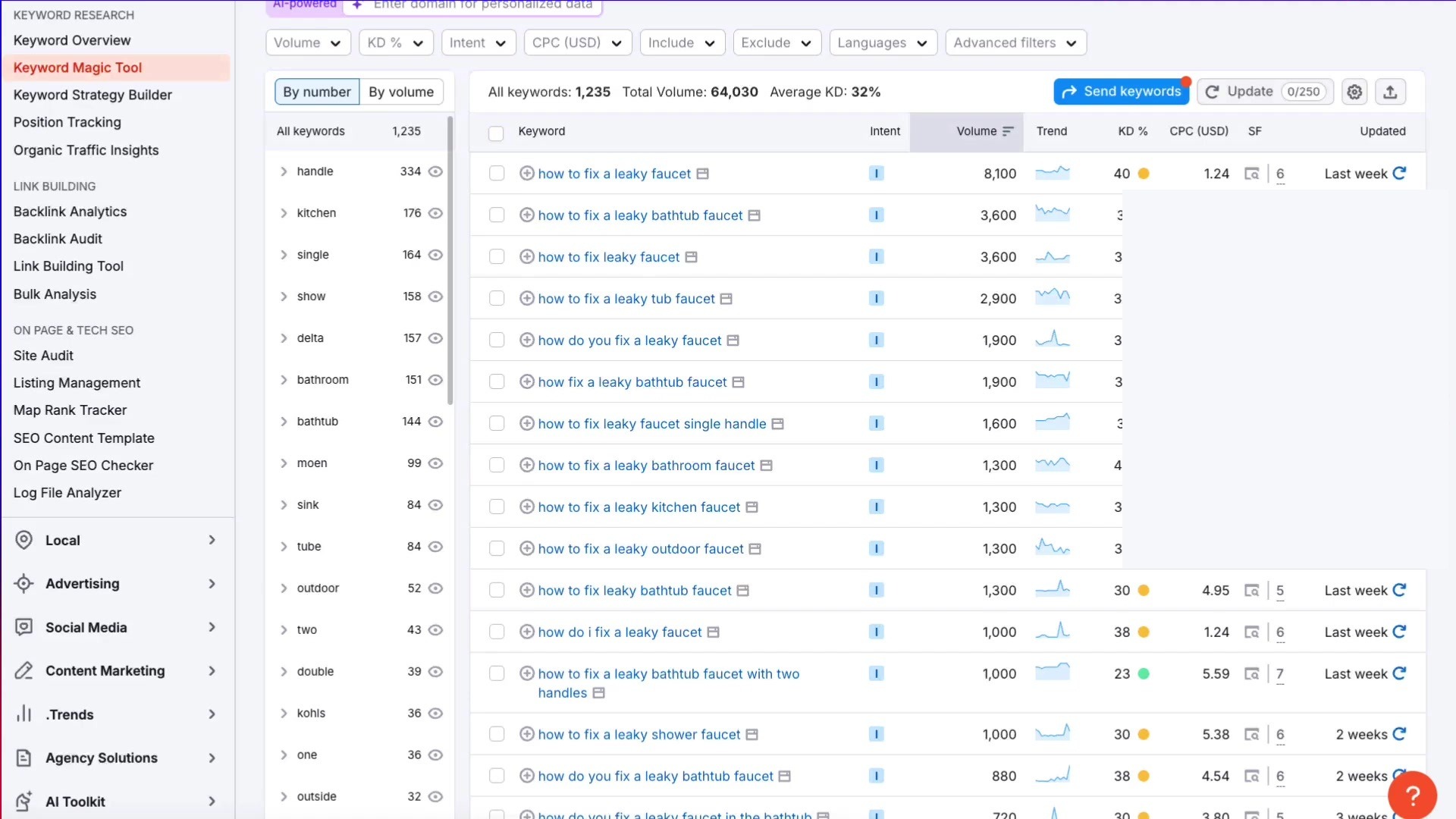
Task: Open CPC (USD) filter dropdown
Action: point(578,42)
